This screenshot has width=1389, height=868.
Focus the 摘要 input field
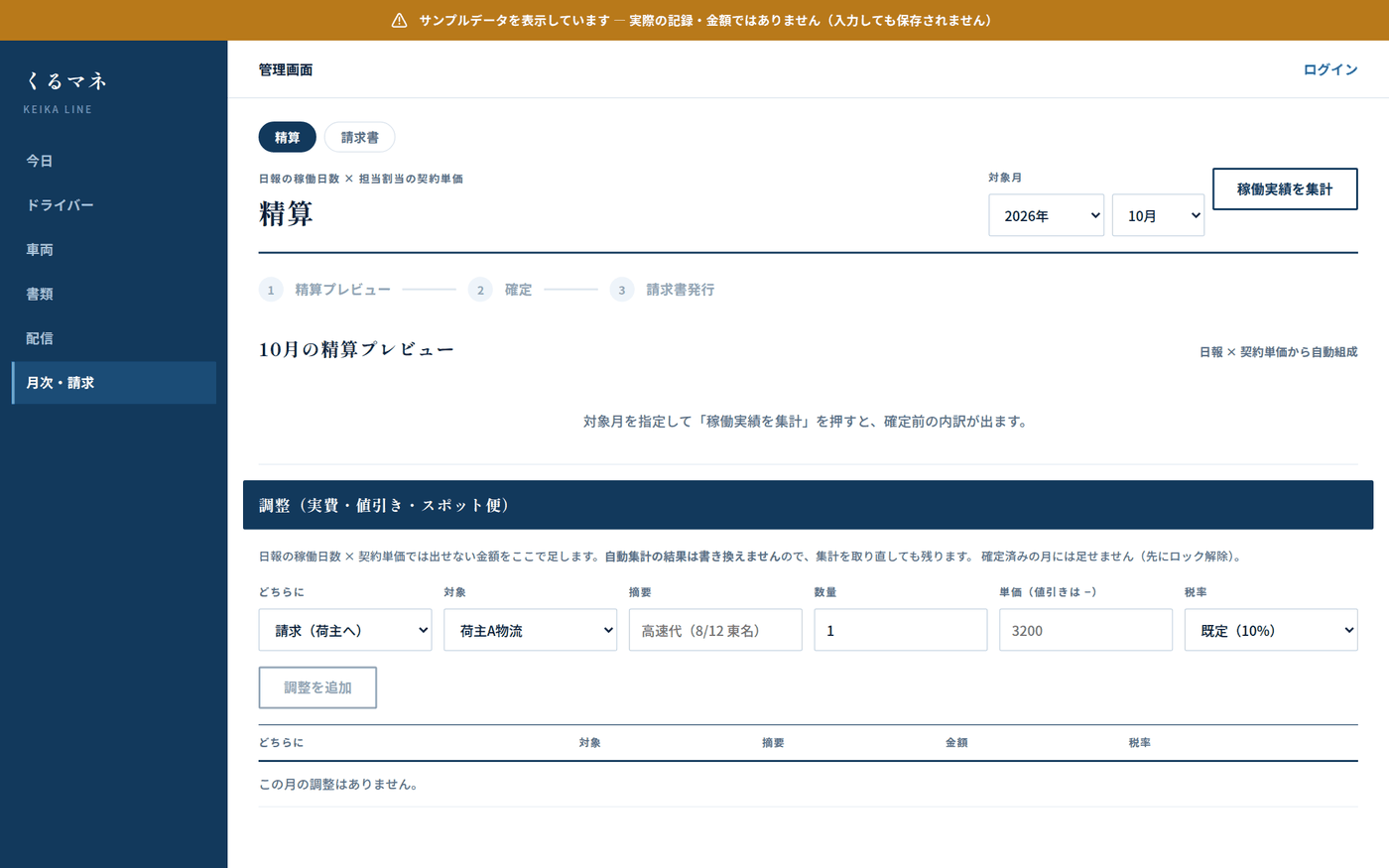(x=715, y=630)
